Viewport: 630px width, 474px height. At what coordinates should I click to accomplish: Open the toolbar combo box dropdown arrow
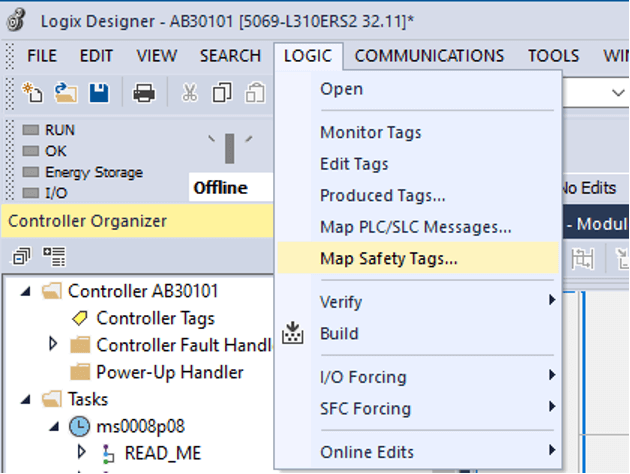coord(618,93)
